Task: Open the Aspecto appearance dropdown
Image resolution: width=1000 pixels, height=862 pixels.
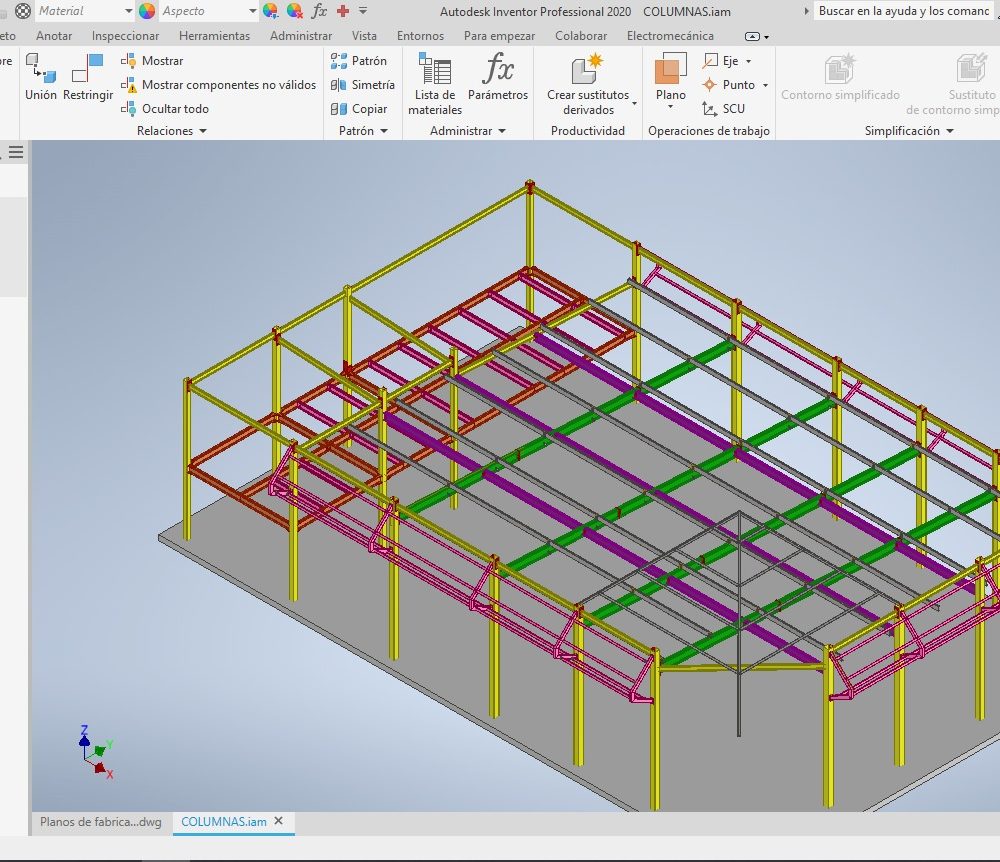Action: coord(251,11)
